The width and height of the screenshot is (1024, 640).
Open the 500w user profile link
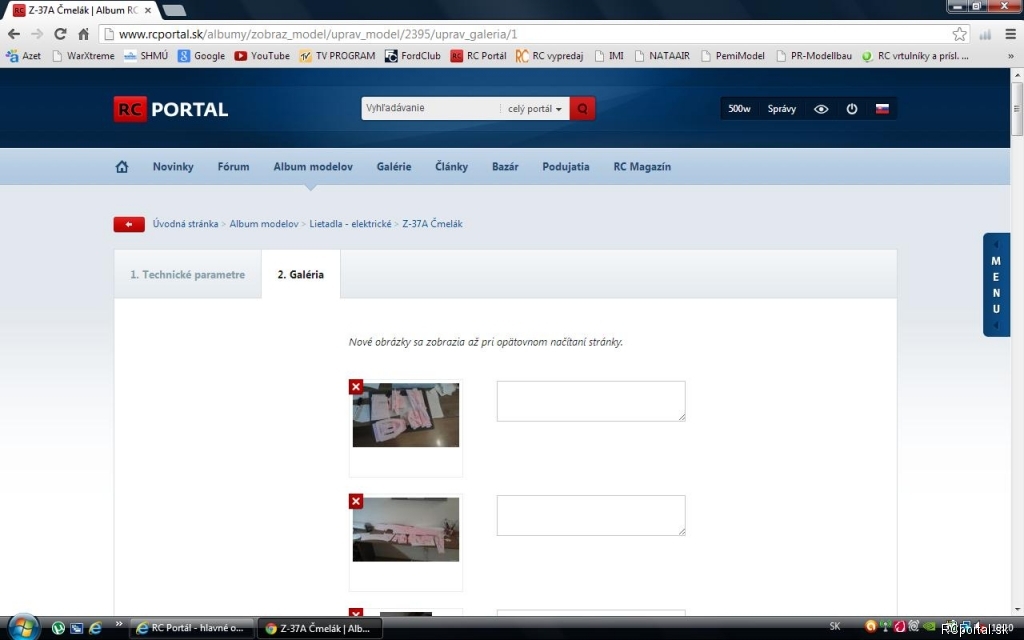(739, 109)
